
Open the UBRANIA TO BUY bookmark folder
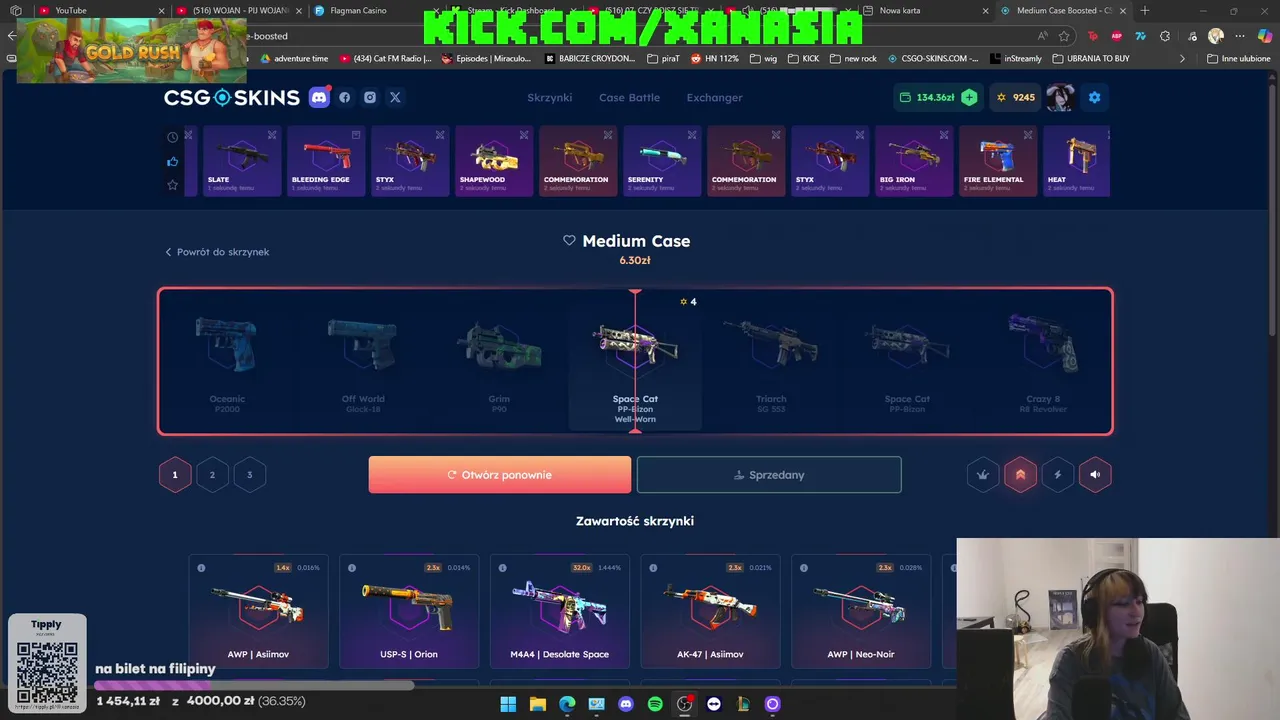click(1090, 58)
